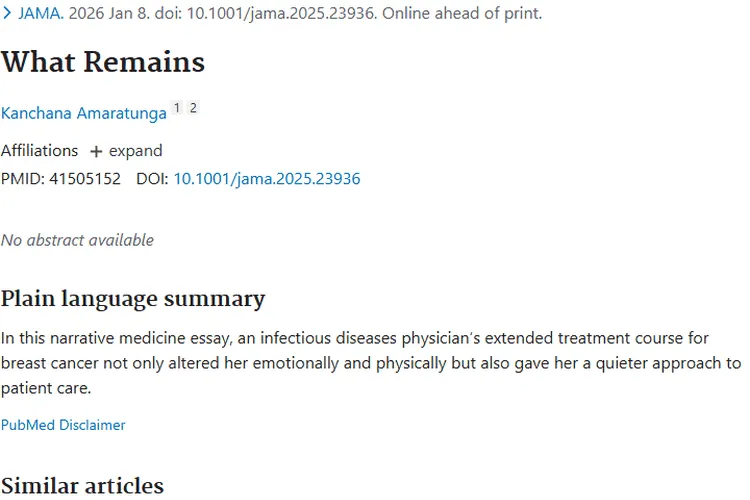Open the PubMed Disclaimer link

tap(63, 425)
